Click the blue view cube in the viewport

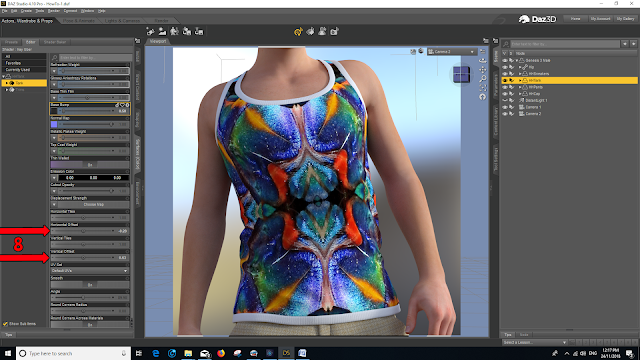coord(461,75)
